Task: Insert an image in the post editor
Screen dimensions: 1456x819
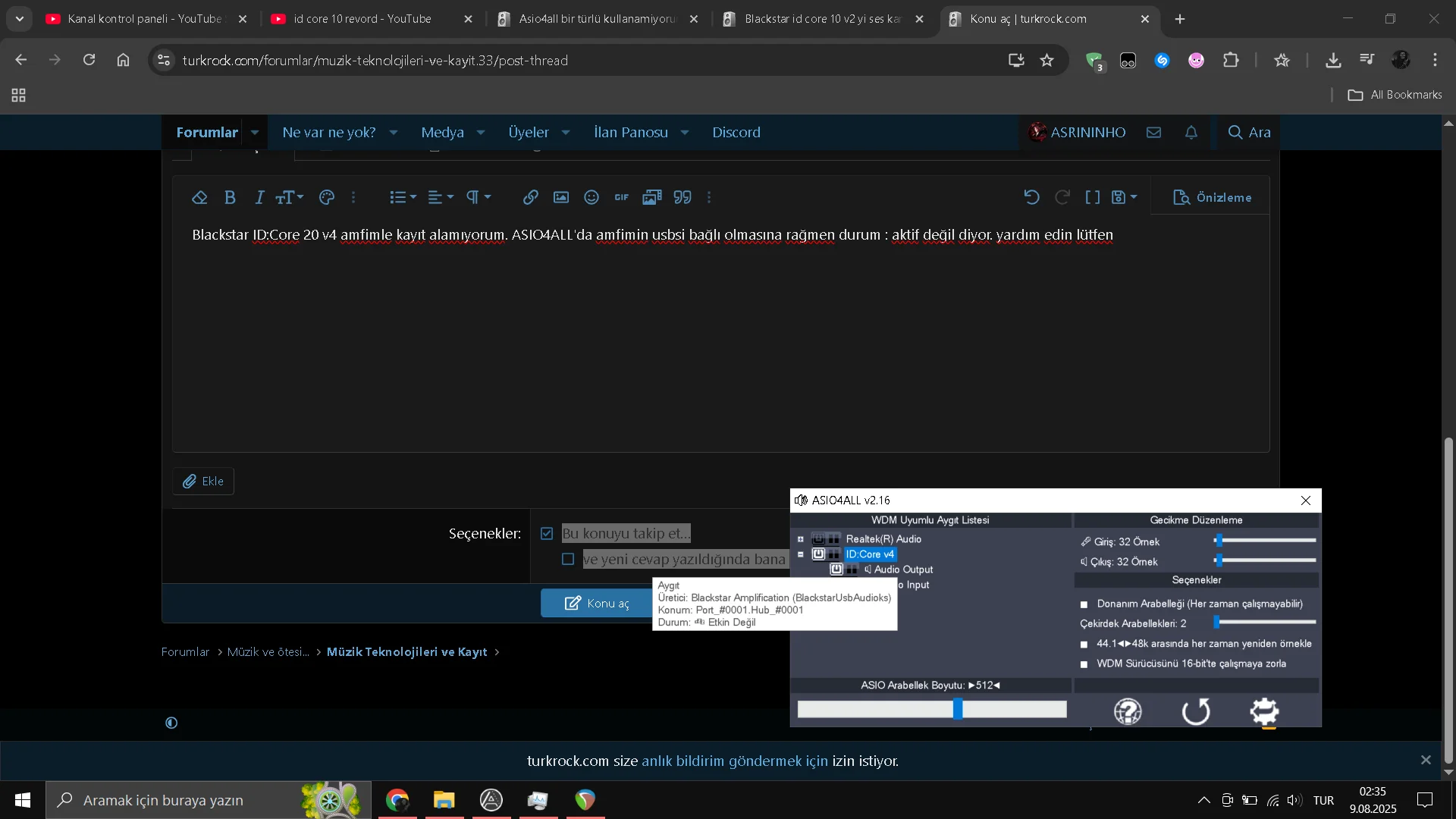Action: click(561, 197)
